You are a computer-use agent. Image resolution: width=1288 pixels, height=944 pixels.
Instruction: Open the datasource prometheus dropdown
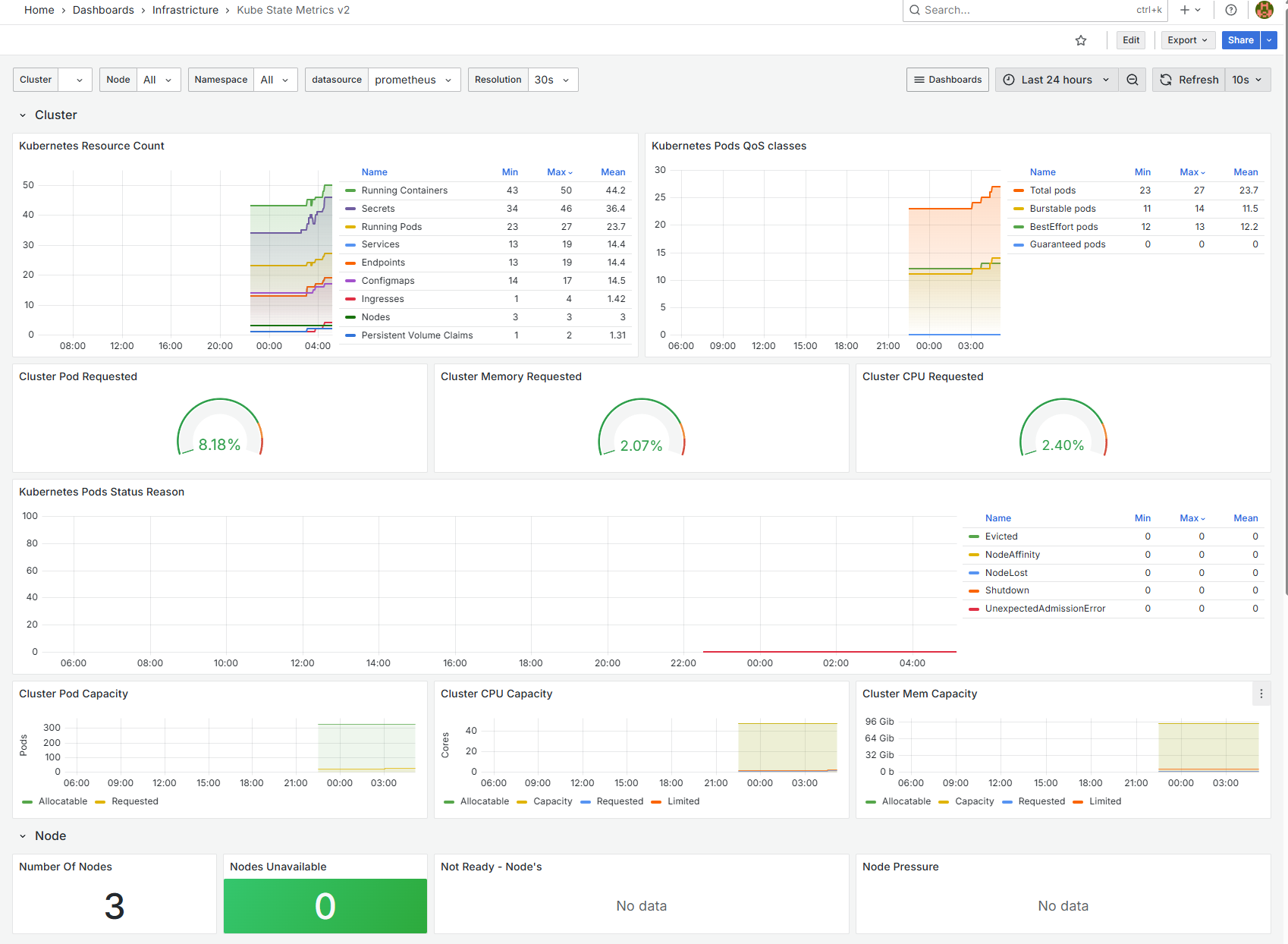coord(413,80)
